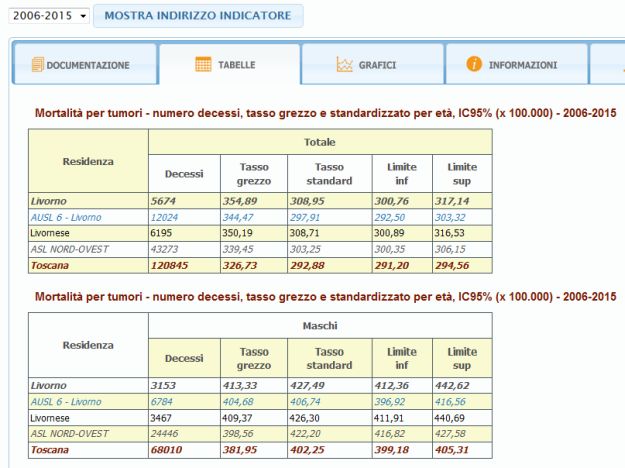The width and height of the screenshot is (625, 468).
Task: Click the Tabelle tab grid icon
Action: (x=203, y=65)
